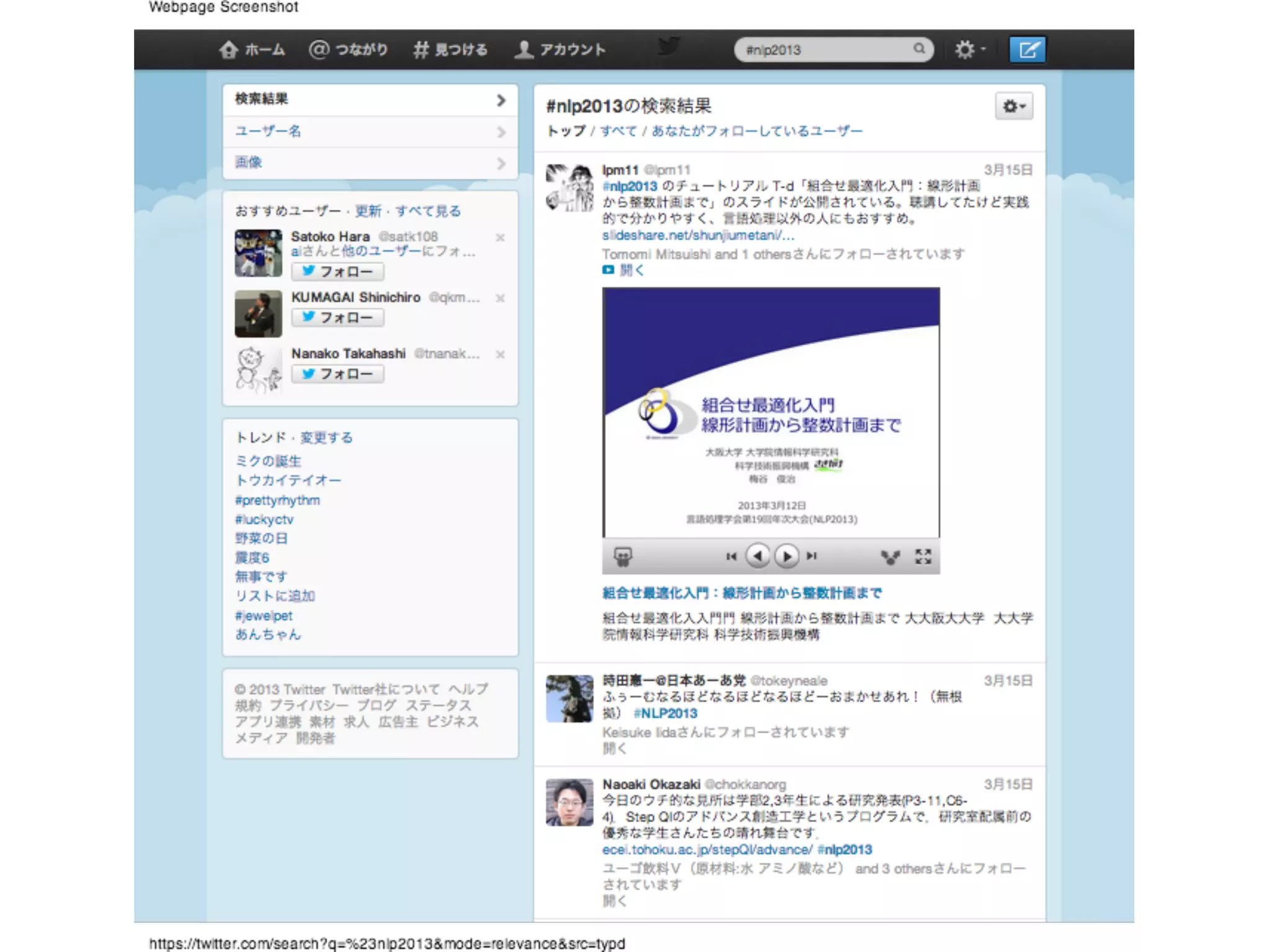1270x952 pixels.
Task: Open search results options gear dropdown
Action: coord(1014,107)
